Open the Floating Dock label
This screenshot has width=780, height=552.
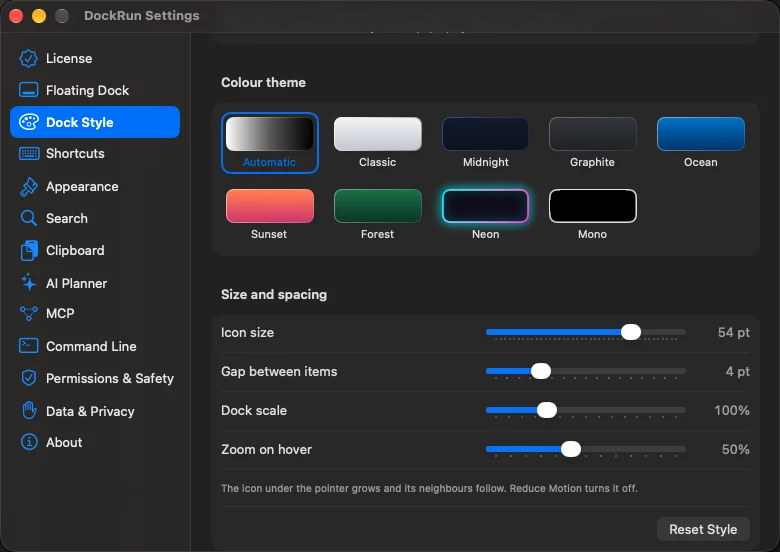[88, 91]
